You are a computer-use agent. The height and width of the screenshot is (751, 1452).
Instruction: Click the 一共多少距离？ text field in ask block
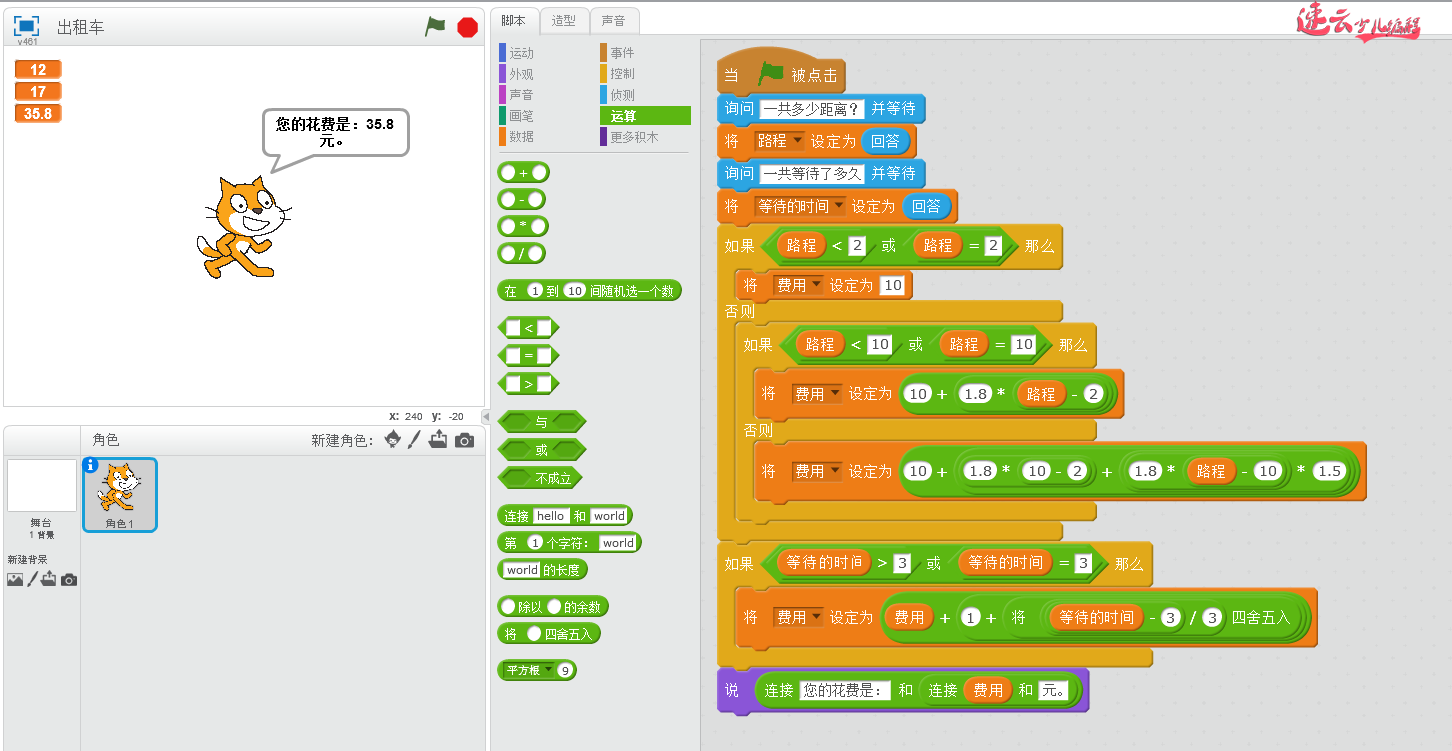[x=812, y=108]
